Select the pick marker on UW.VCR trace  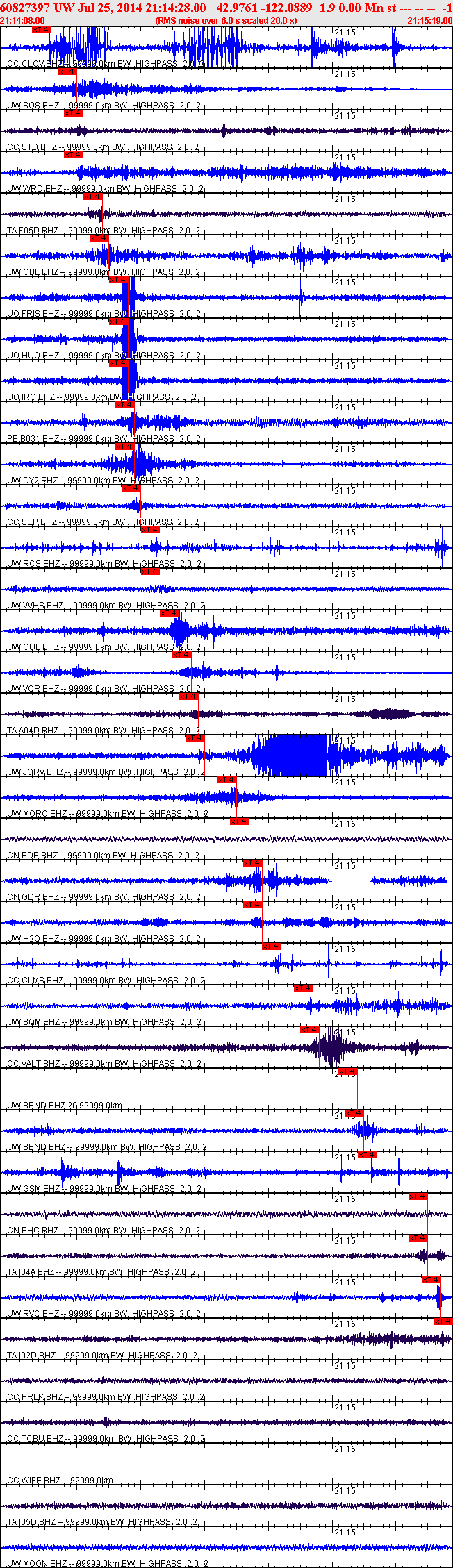(x=182, y=655)
